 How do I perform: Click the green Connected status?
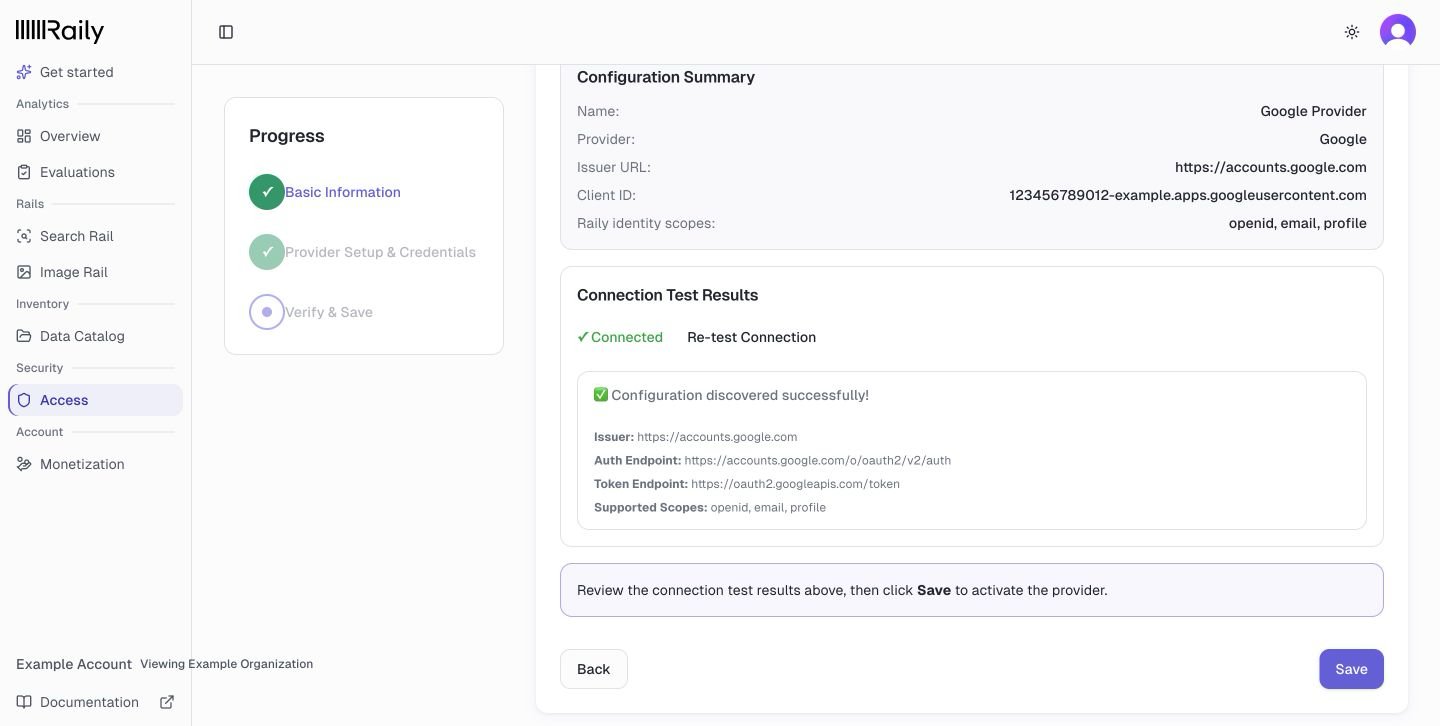620,337
